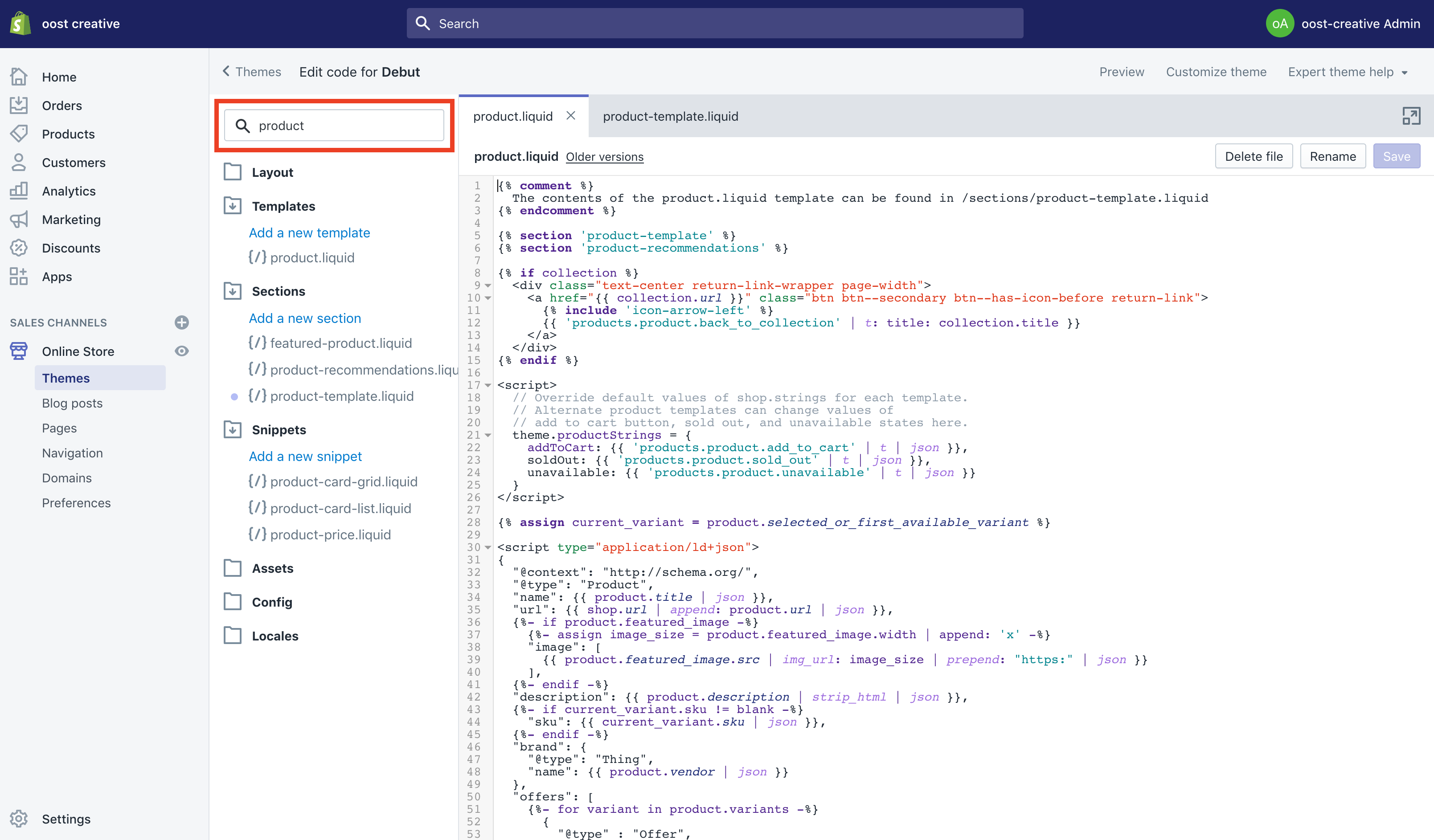
Task: Open product-card-grid.liquid snippet
Action: click(x=333, y=481)
